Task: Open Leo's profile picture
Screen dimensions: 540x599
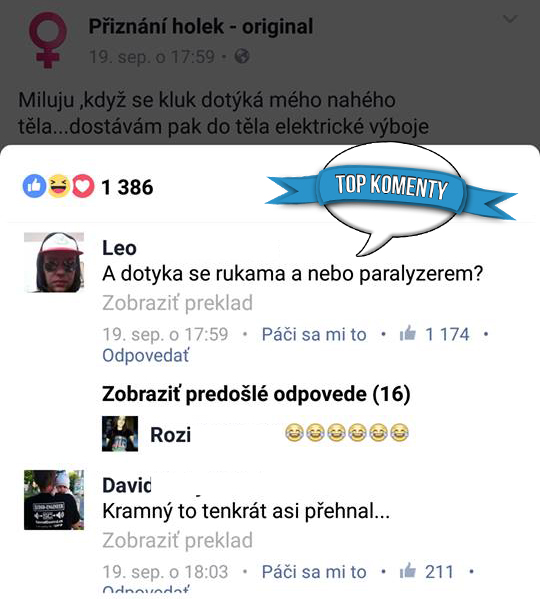Action: point(54,262)
